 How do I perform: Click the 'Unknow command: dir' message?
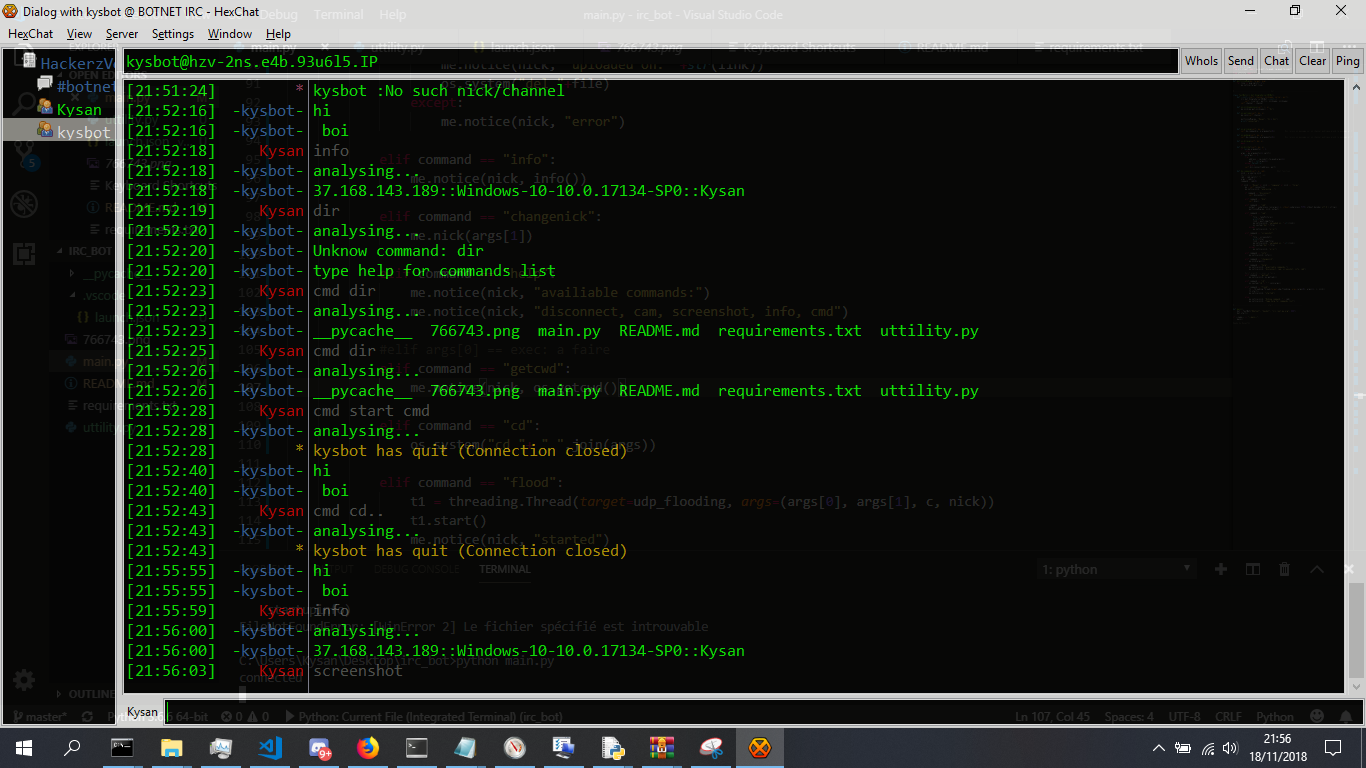click(x=398, y=251)
